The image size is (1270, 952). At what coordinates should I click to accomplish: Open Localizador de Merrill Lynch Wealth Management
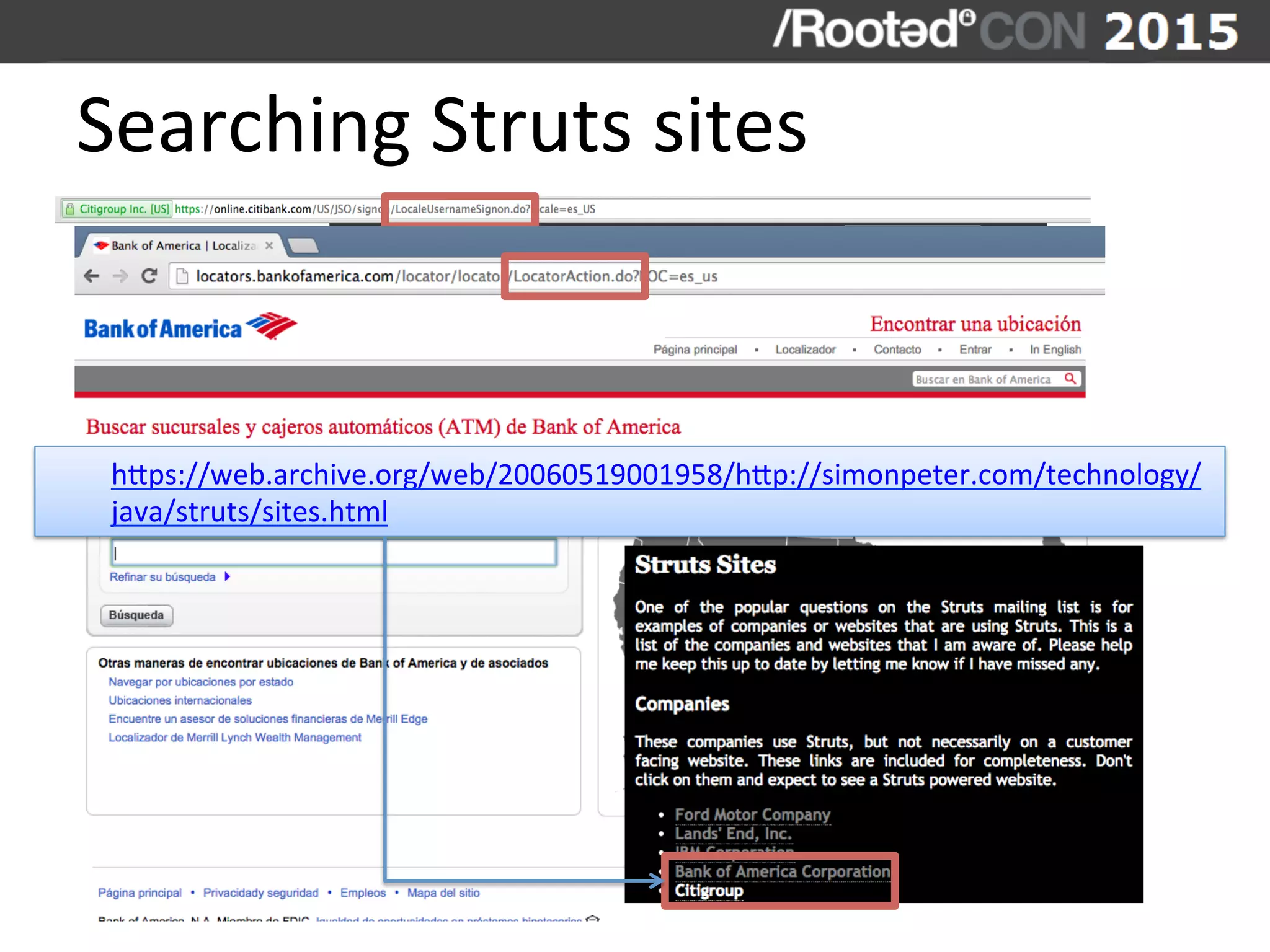234,738
